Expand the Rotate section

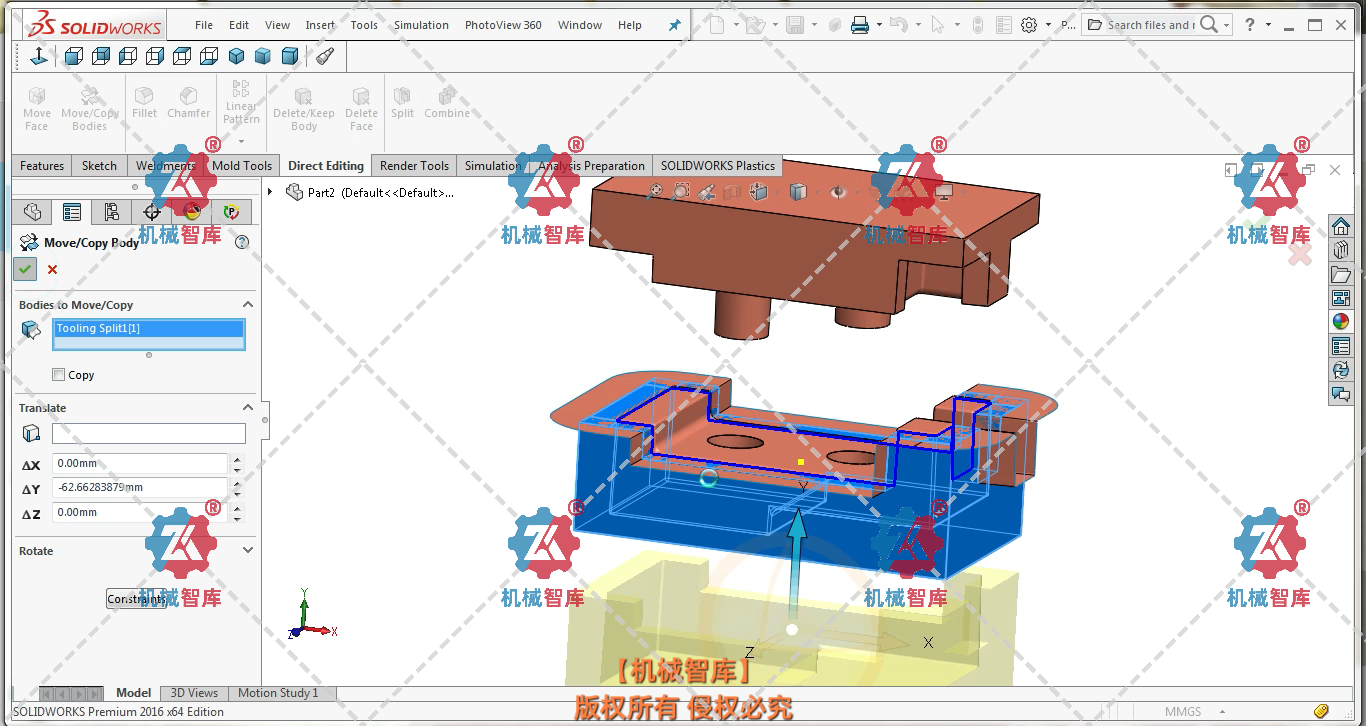(248, 550)
